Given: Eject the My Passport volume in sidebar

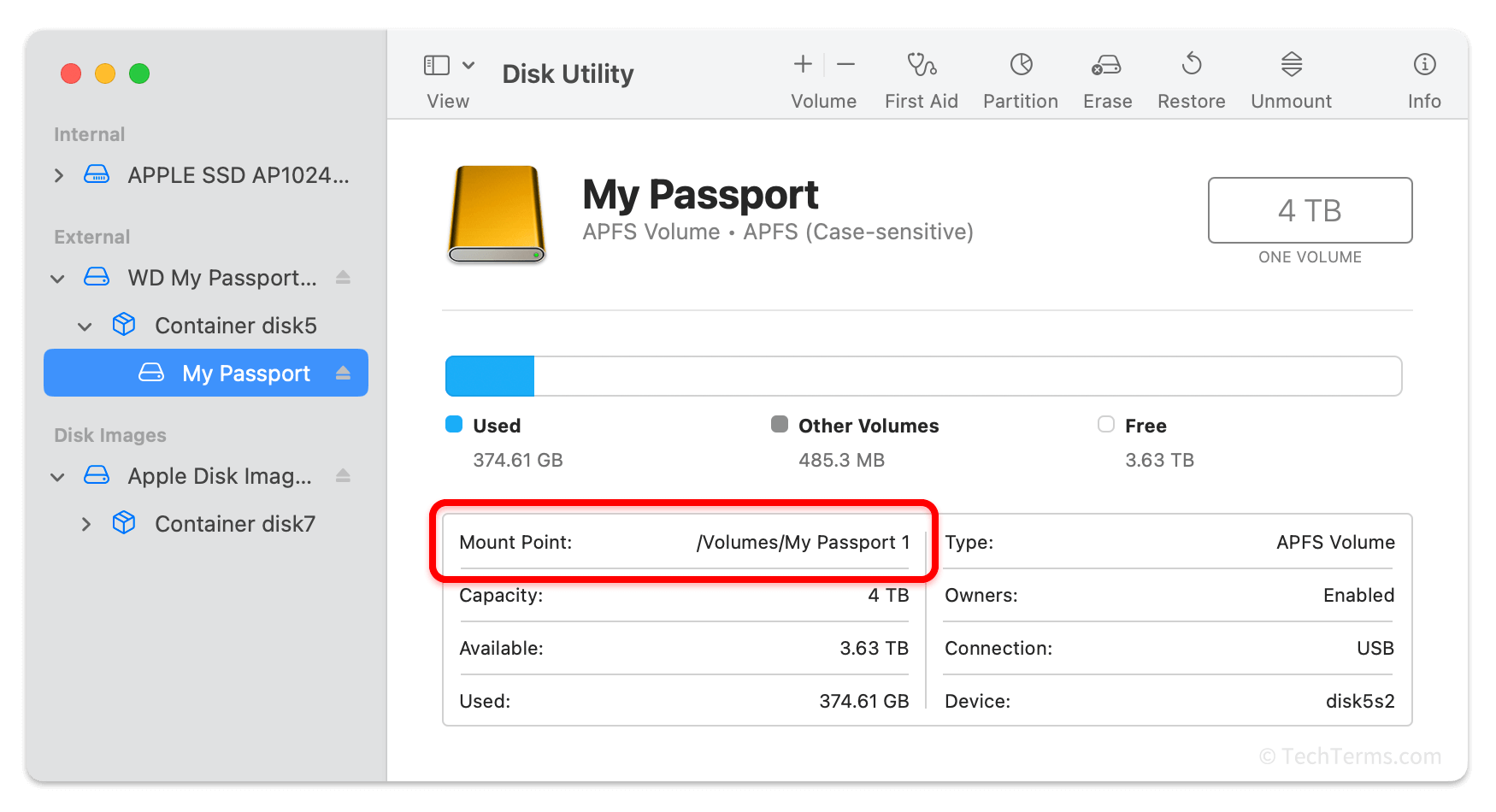Looking at the screenshot, I should (x=343, y=373).
